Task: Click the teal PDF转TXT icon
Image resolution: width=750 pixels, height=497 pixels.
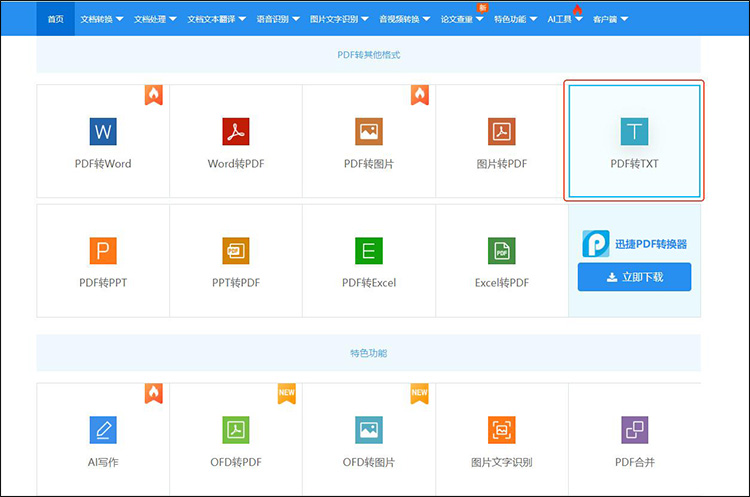Action: [634, 132]
